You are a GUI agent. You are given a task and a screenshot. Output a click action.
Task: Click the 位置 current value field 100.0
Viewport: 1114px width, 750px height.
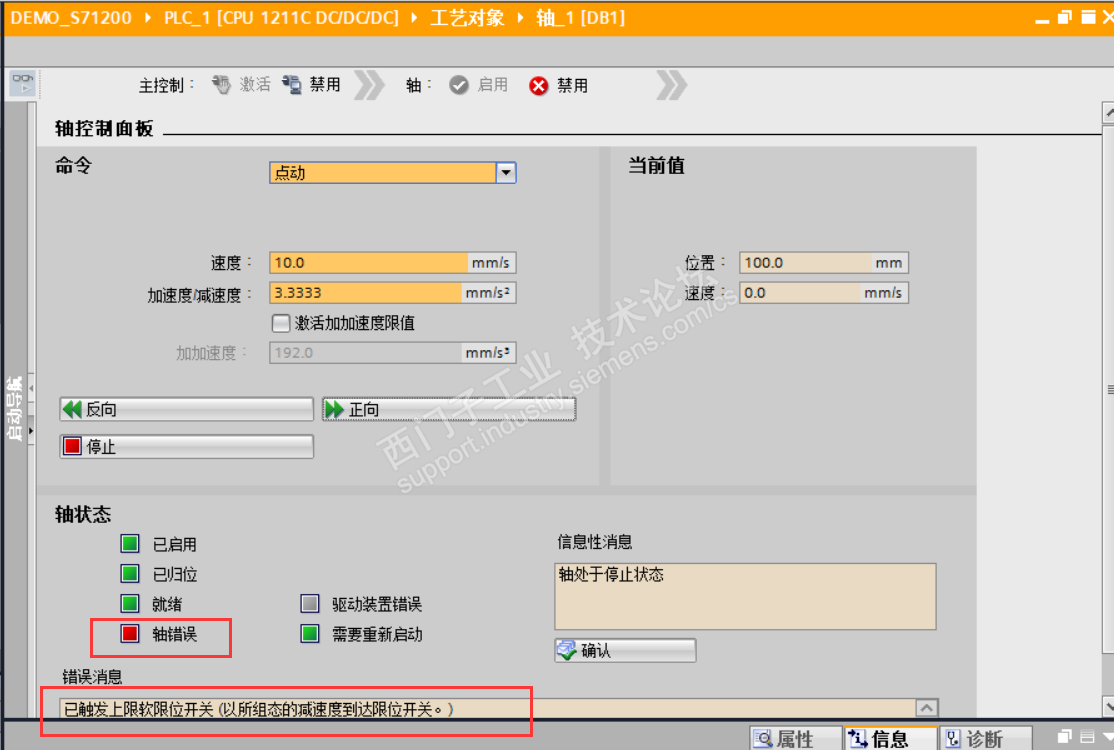(x=806, y=263)
